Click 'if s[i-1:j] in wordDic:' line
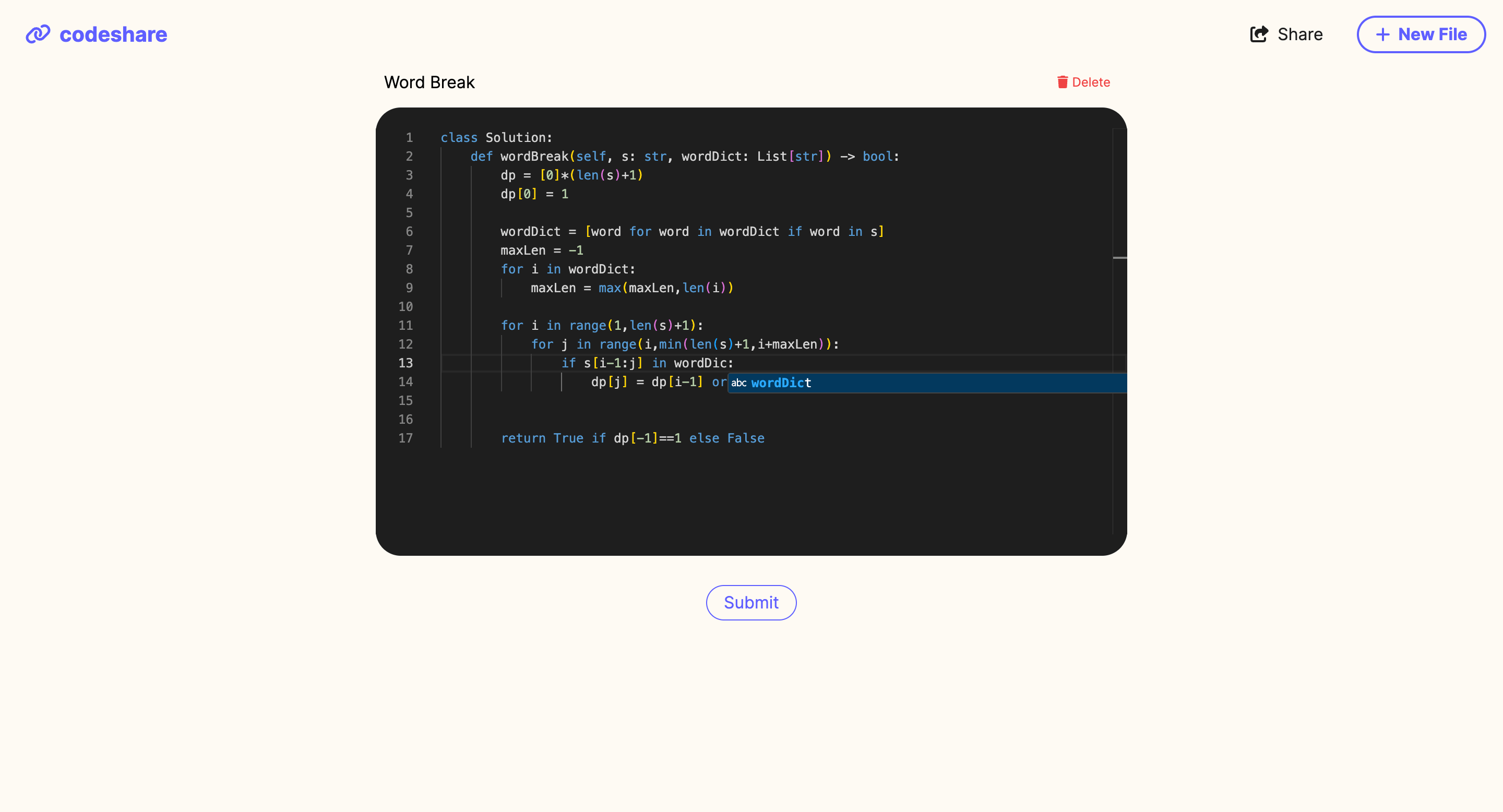 pyautogui.click(x=647, y=363)
